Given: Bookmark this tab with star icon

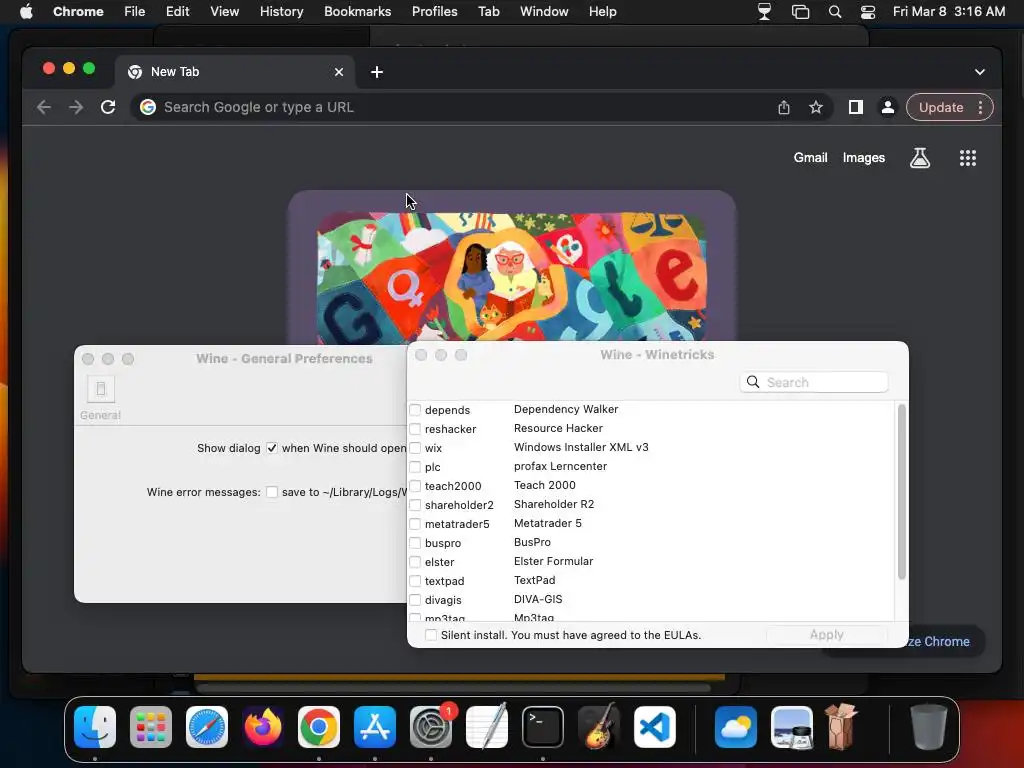Looking at the screenshot, I should click(x=816, y=107).
